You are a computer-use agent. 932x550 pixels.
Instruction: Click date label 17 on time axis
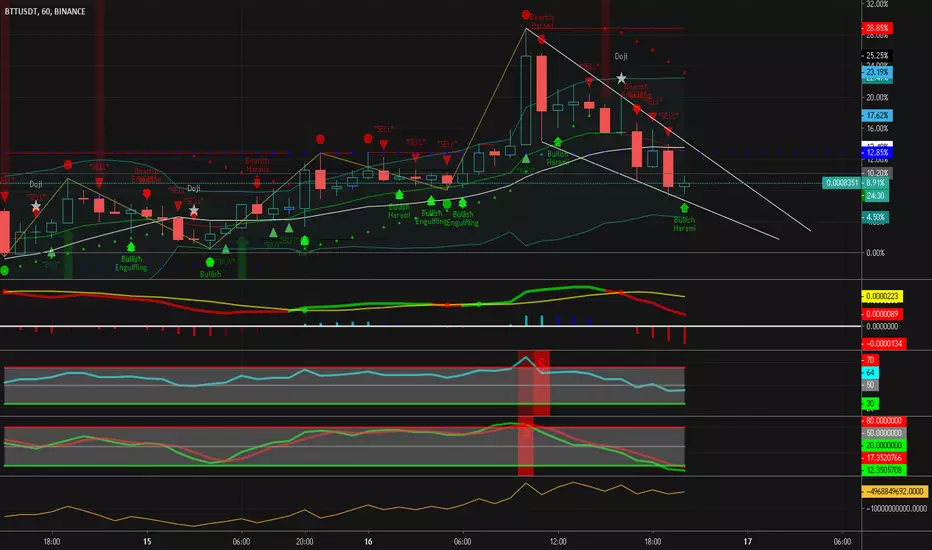[x=748, y=542]
